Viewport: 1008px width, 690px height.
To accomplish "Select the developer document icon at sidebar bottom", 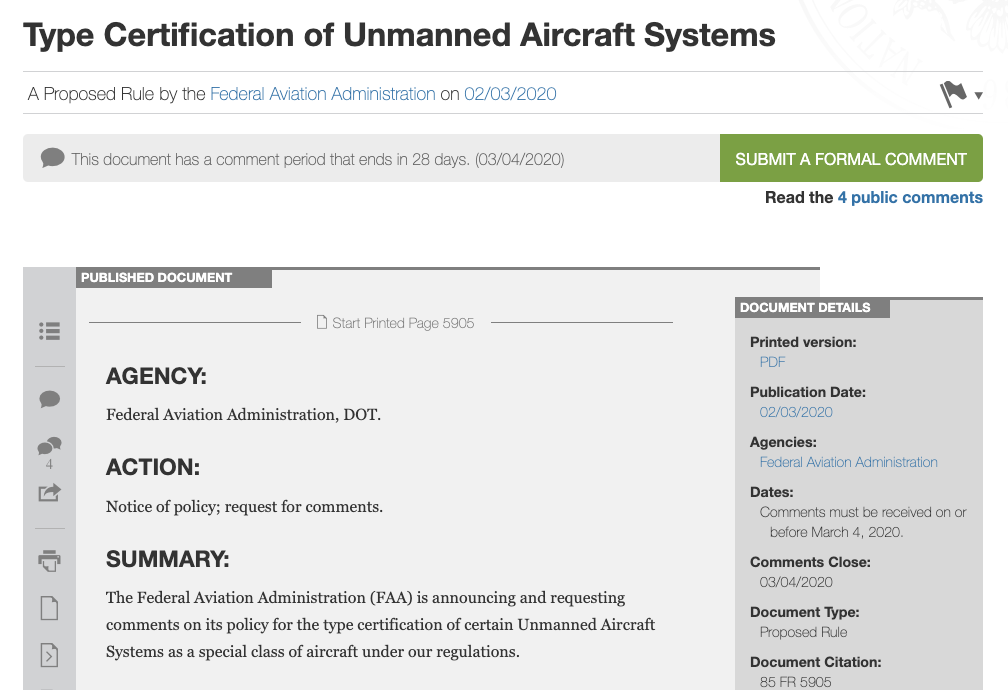I will click(x=49, y=655).
